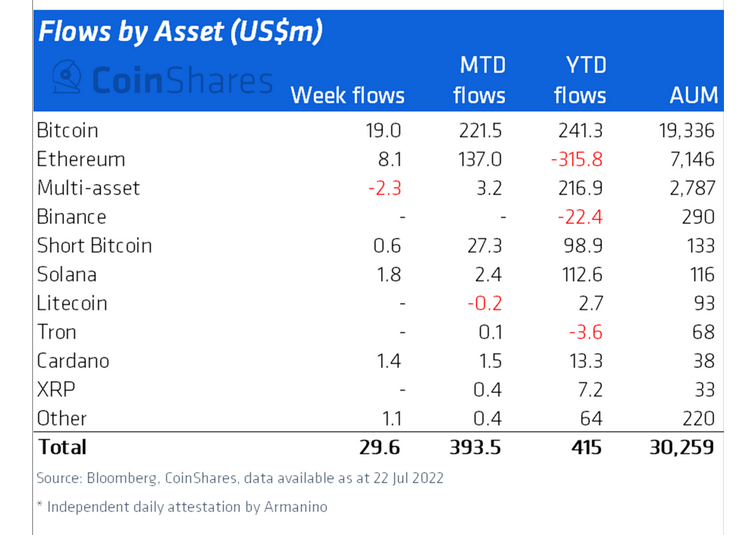Select the Bitcoin row label
The height and width of the screenshot is (535, 741).
point(67,130)
